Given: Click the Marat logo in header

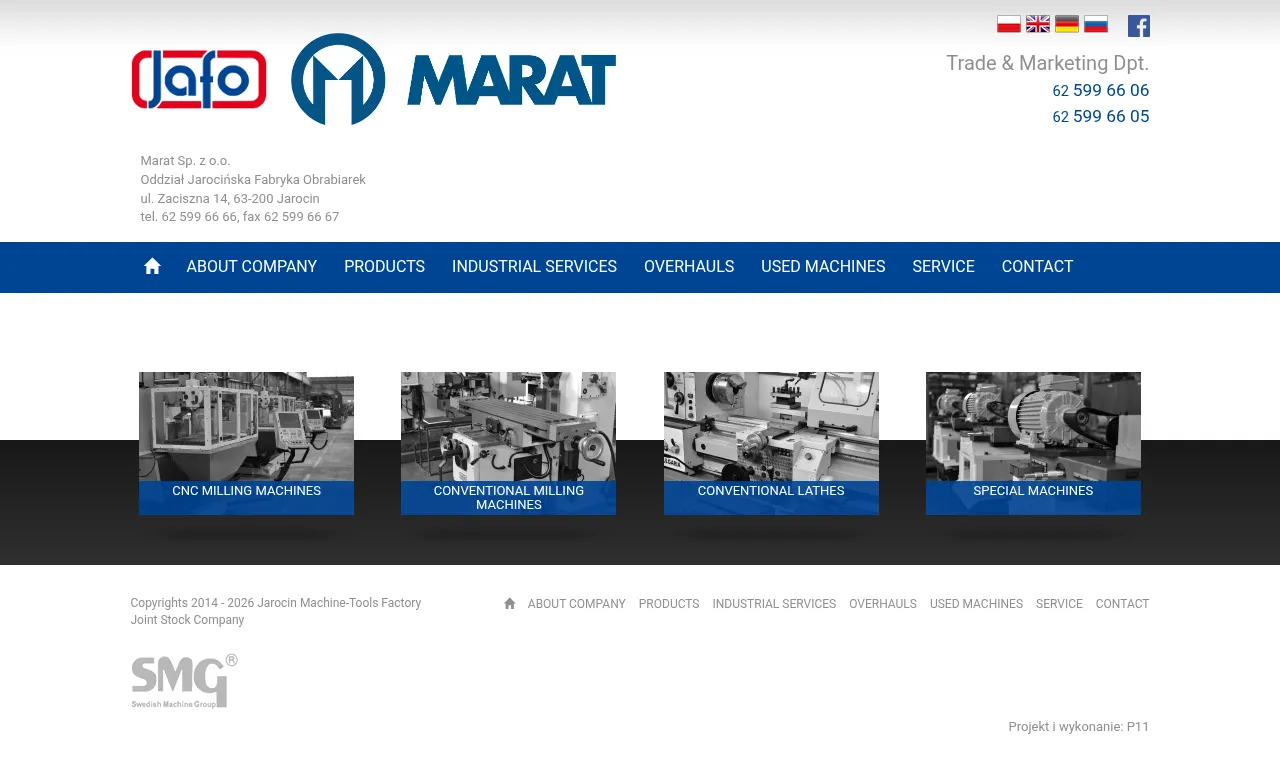Looking at the screenshot, I should tap(453, 79).
